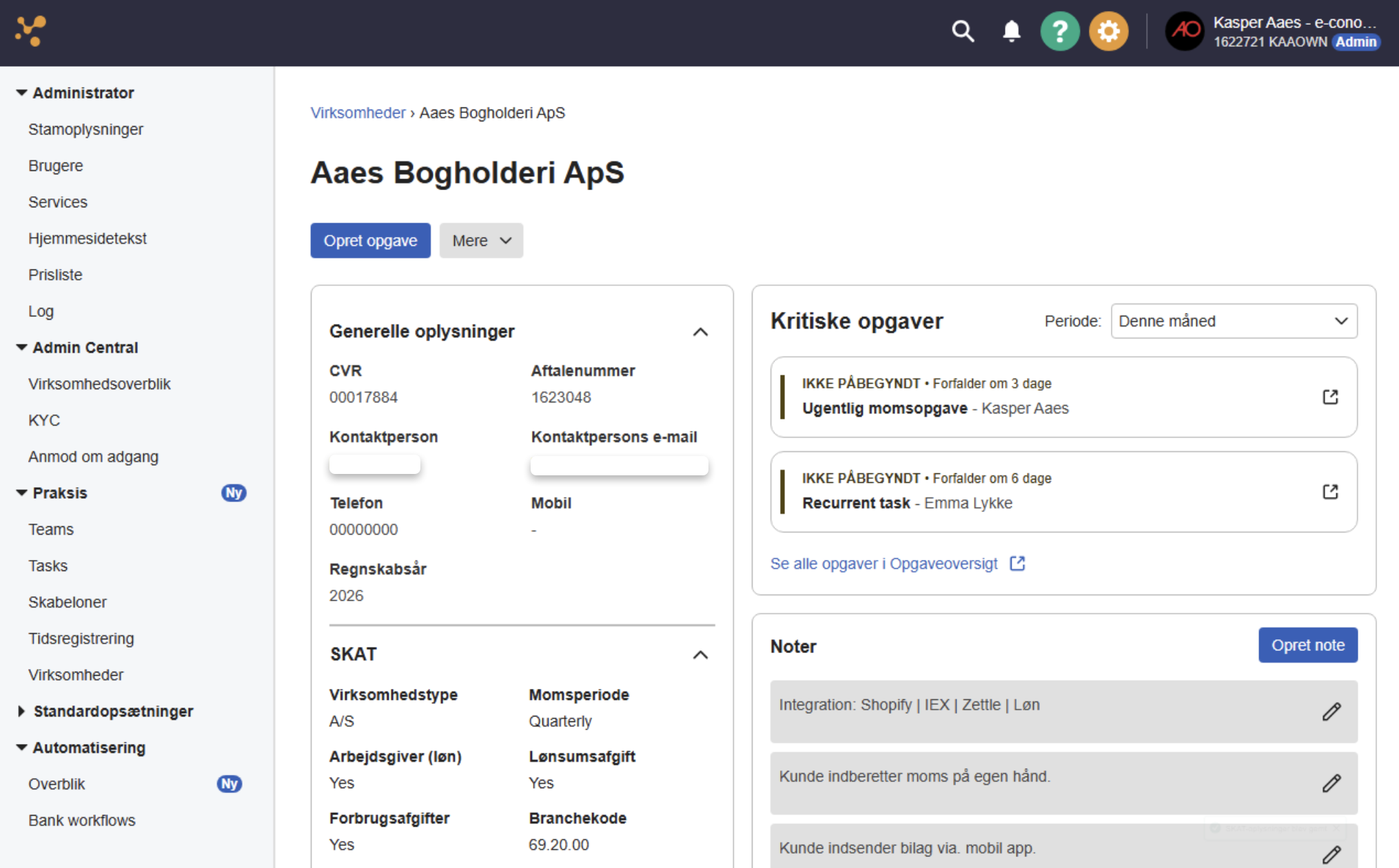Viewport: 1399px width, 868px height.
Task: Click the Regnskabsår value 2026
Action: (x=346, y=596)
